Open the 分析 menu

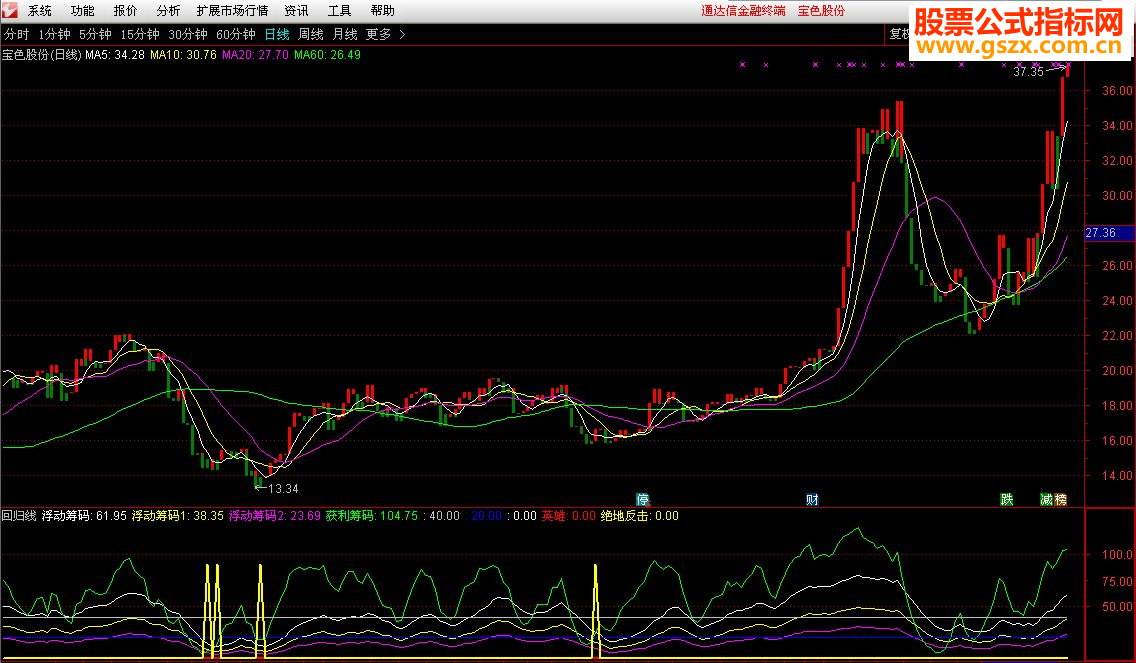coord(168,11)
